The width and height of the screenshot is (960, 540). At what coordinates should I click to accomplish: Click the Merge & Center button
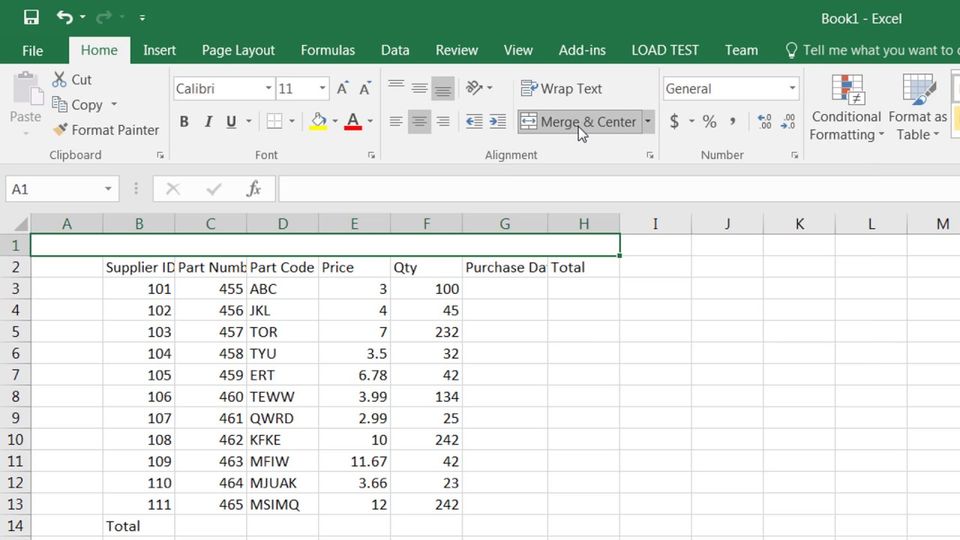tap(578, 122)
